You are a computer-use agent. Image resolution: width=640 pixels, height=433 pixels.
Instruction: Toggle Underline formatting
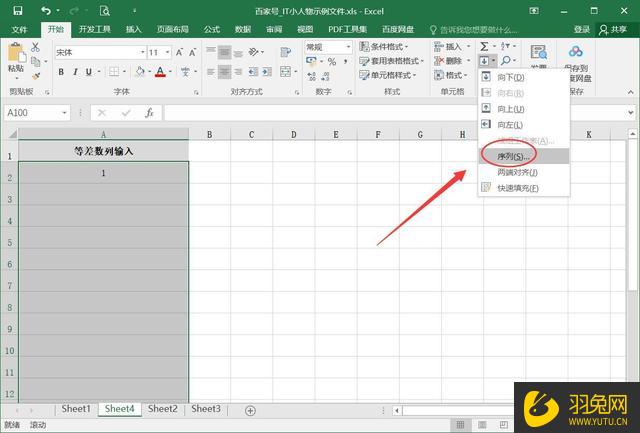(89, 72)
